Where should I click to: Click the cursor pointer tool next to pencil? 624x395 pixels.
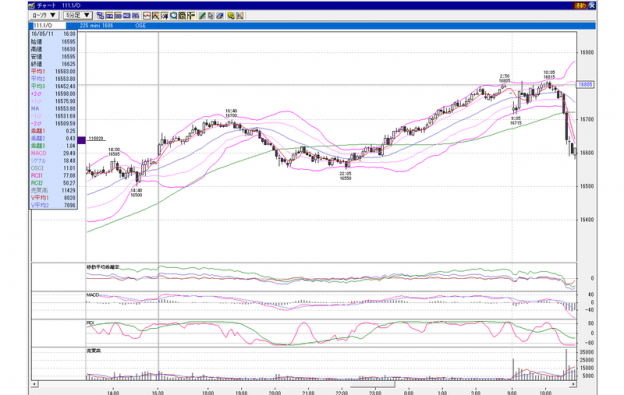click(x=211, y=16)
